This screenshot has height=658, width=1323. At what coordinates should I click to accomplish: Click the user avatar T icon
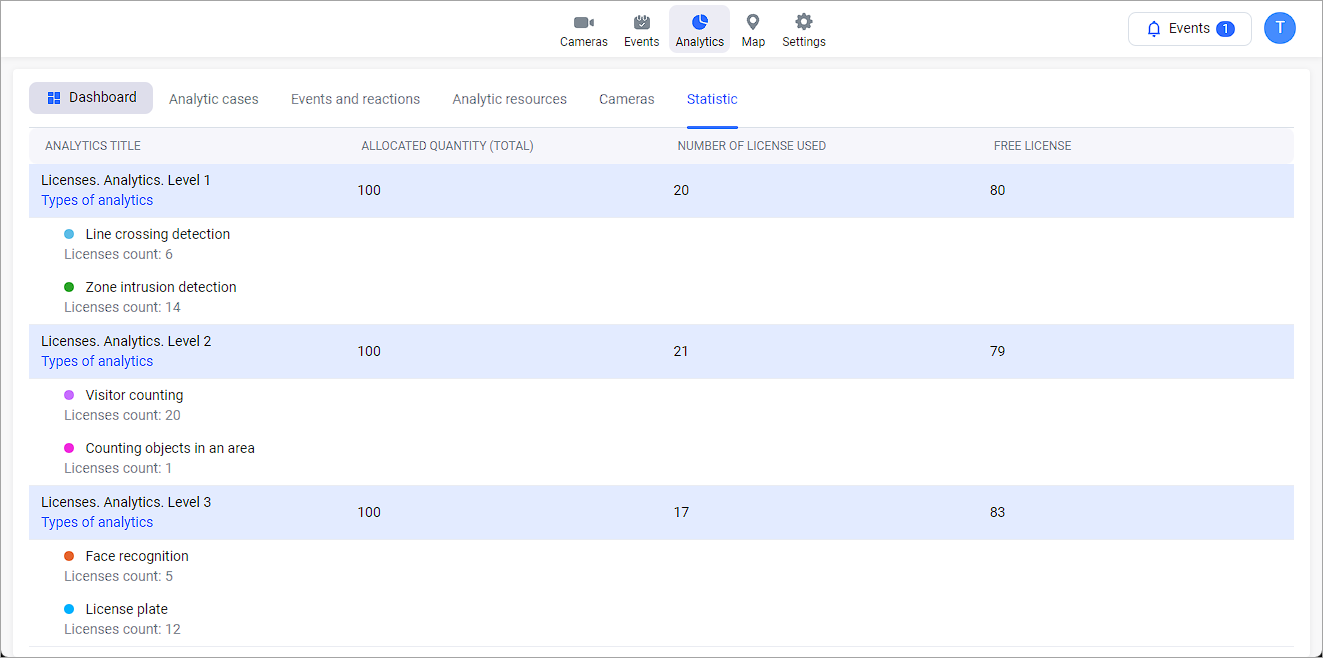(1279, 28)
